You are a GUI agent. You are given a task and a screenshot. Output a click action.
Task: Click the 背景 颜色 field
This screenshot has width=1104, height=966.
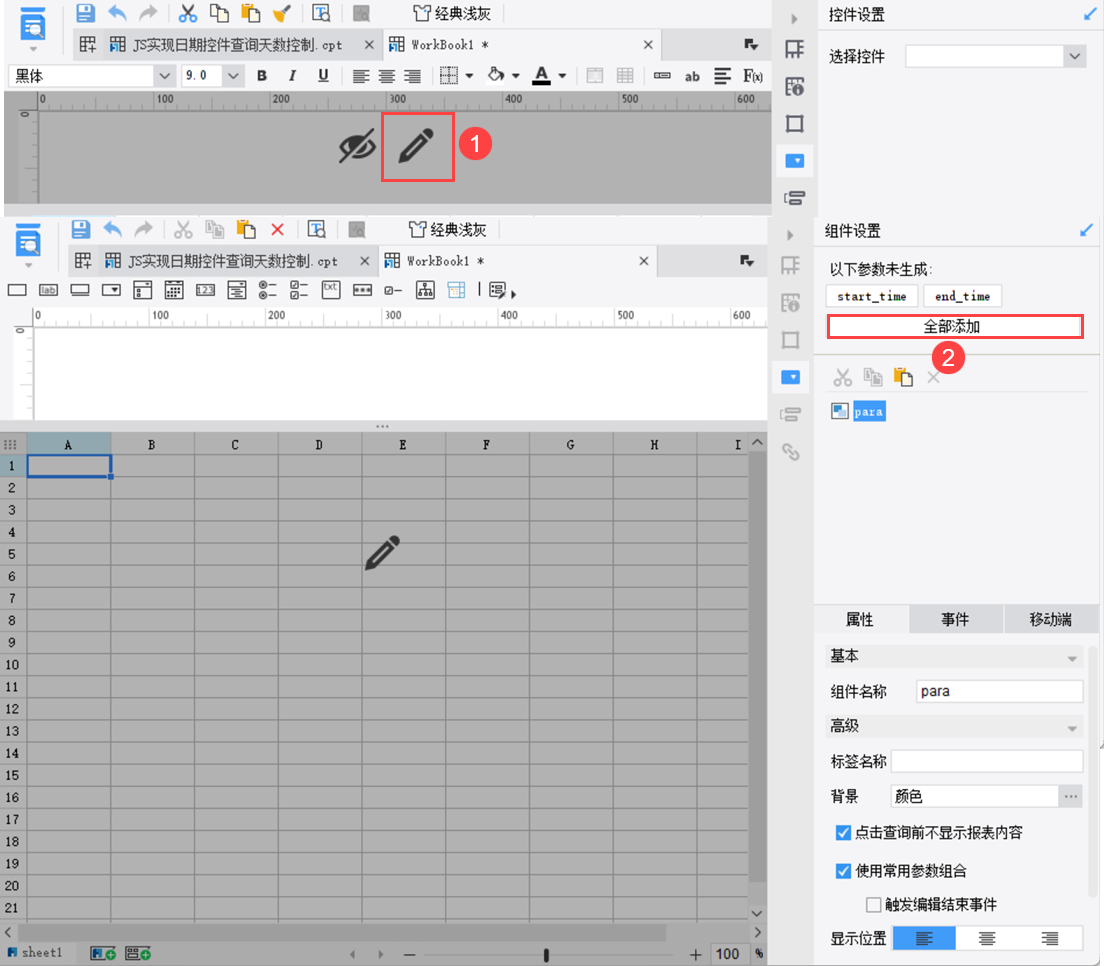pos(974,796)
